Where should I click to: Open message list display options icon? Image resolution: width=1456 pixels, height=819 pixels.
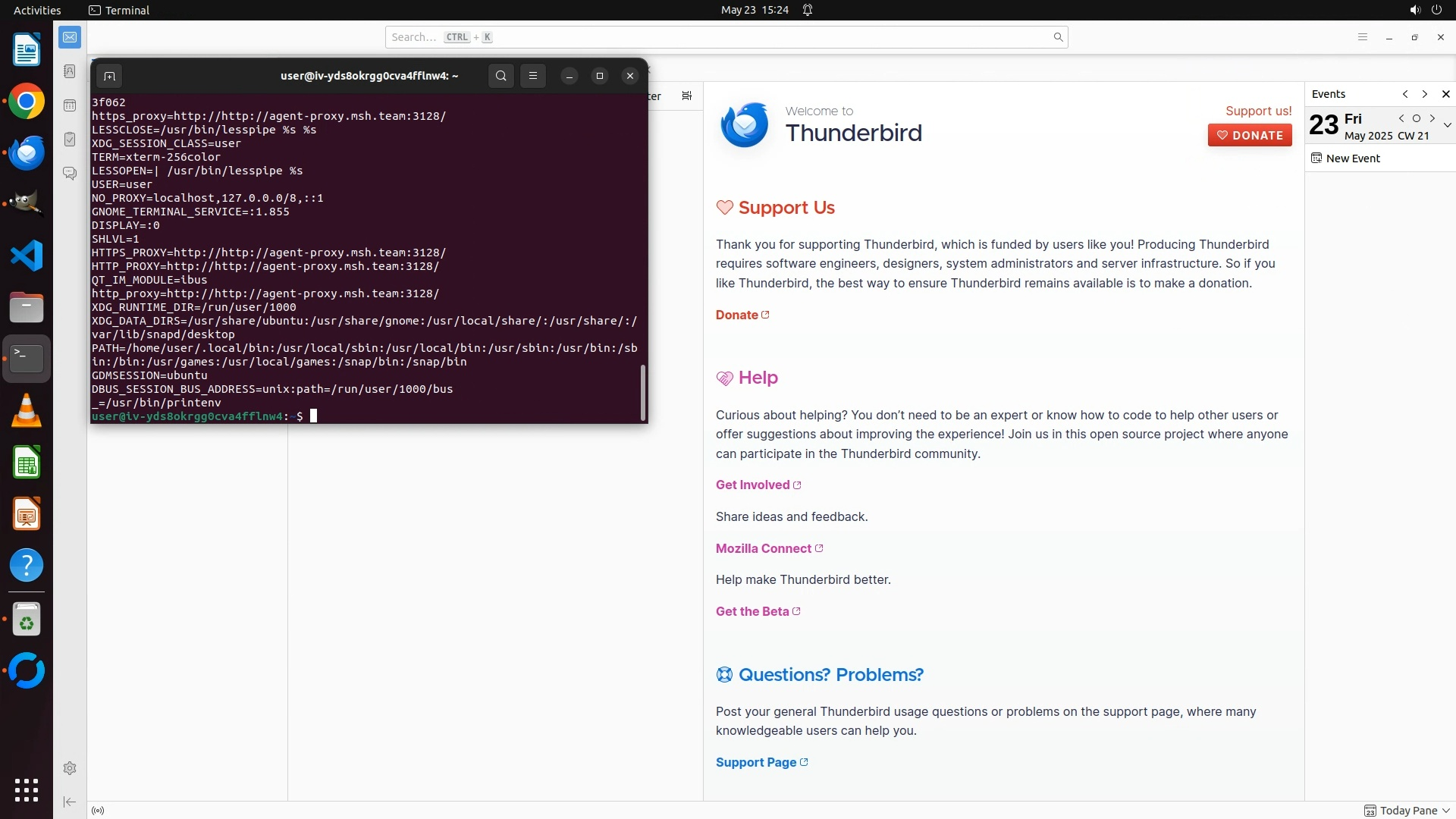(x=686, y=96)
